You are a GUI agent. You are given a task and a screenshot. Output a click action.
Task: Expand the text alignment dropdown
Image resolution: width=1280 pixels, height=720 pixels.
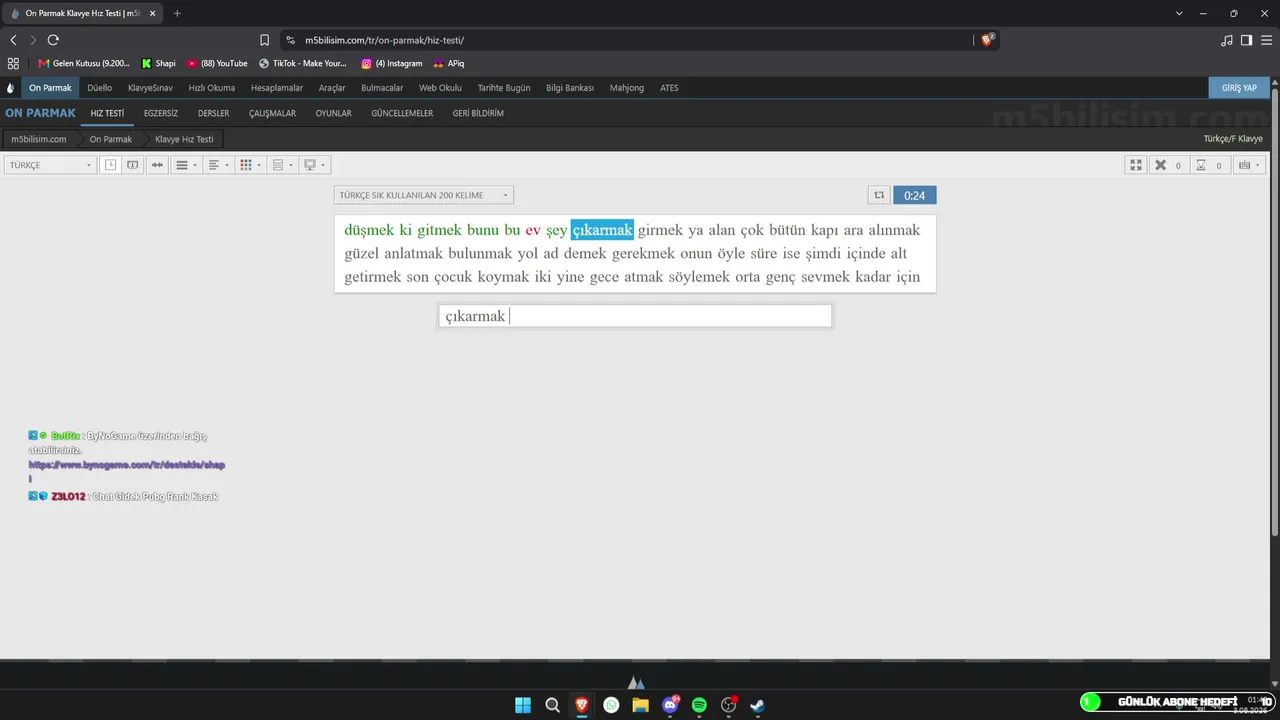click(x=218, y=165)
